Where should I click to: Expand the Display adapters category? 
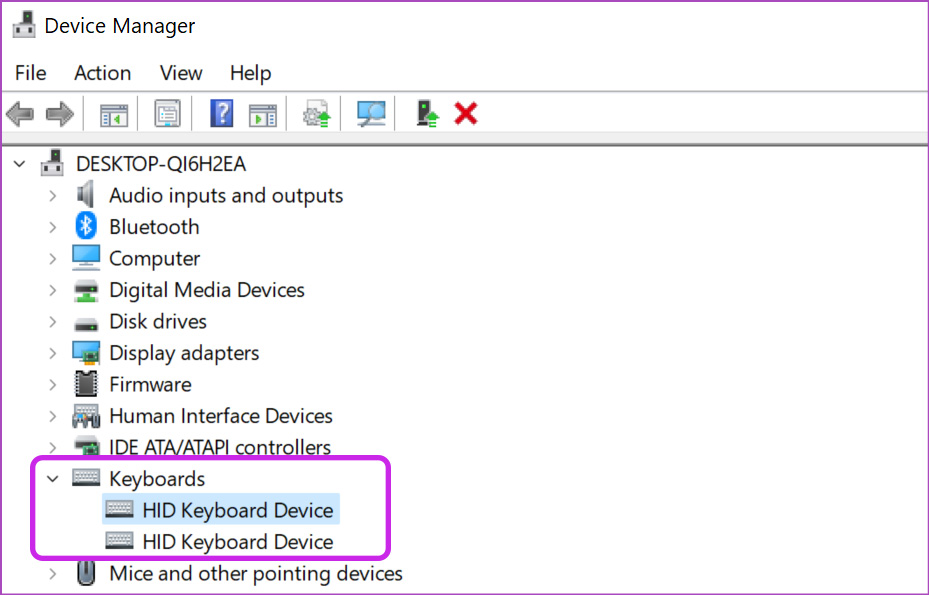tap(53, 353)
